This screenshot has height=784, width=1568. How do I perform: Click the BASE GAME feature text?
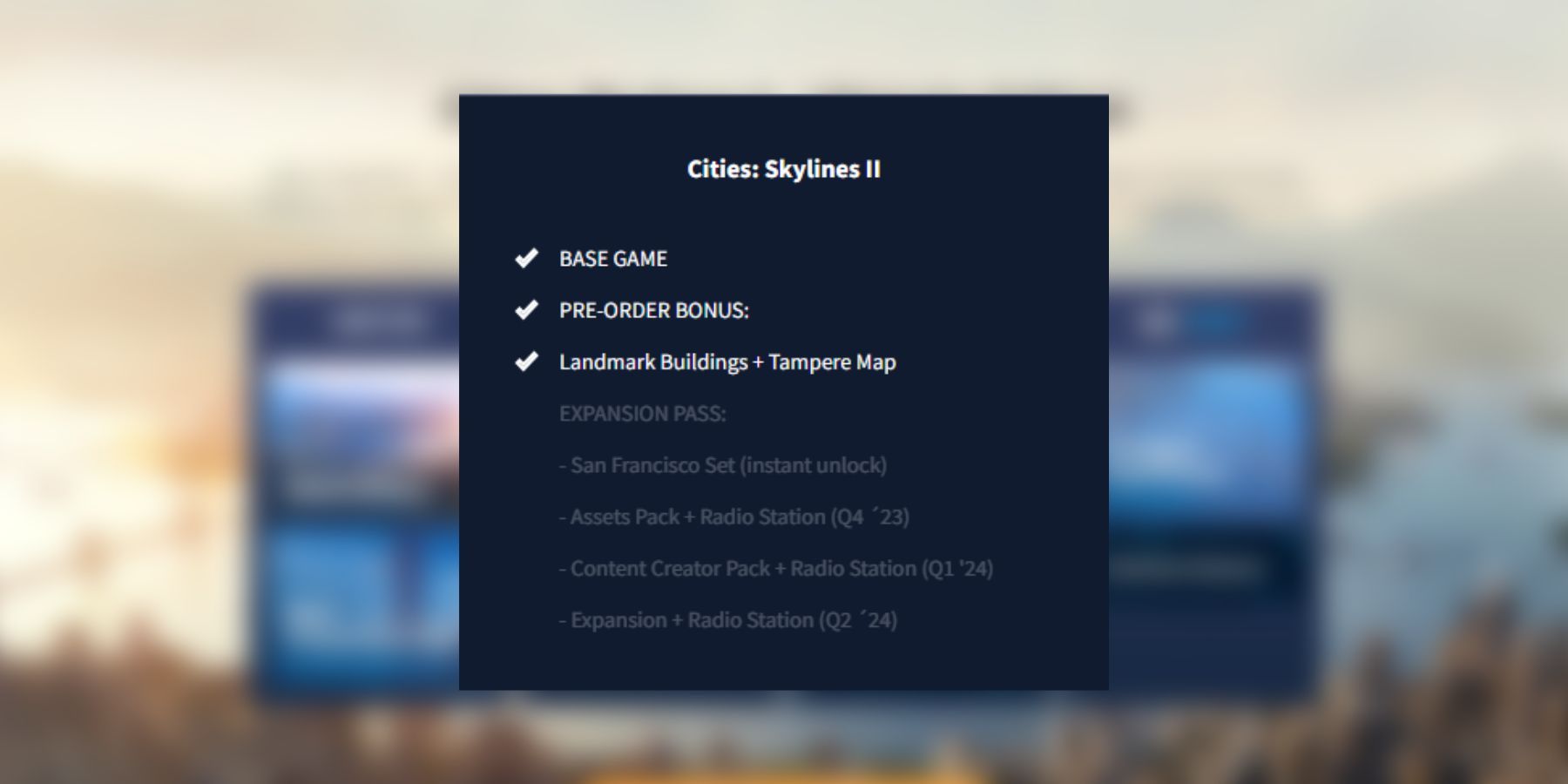612,259
